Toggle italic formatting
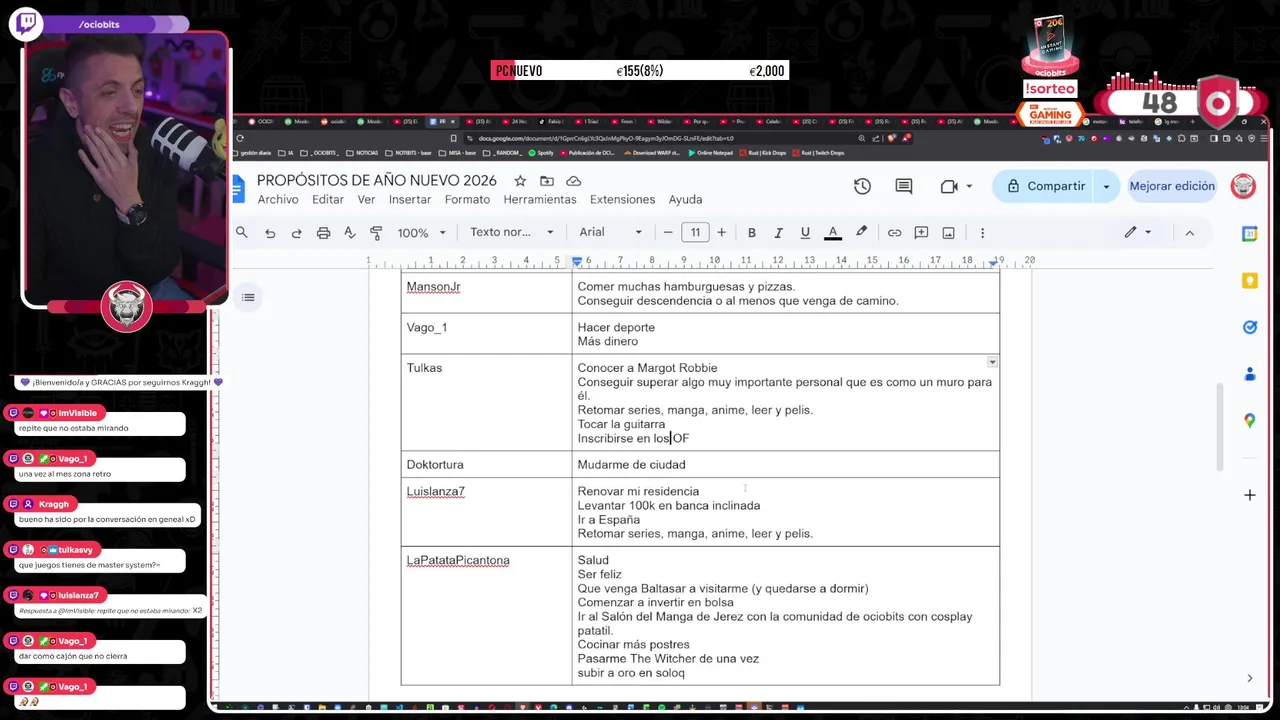 click(778, 232)
